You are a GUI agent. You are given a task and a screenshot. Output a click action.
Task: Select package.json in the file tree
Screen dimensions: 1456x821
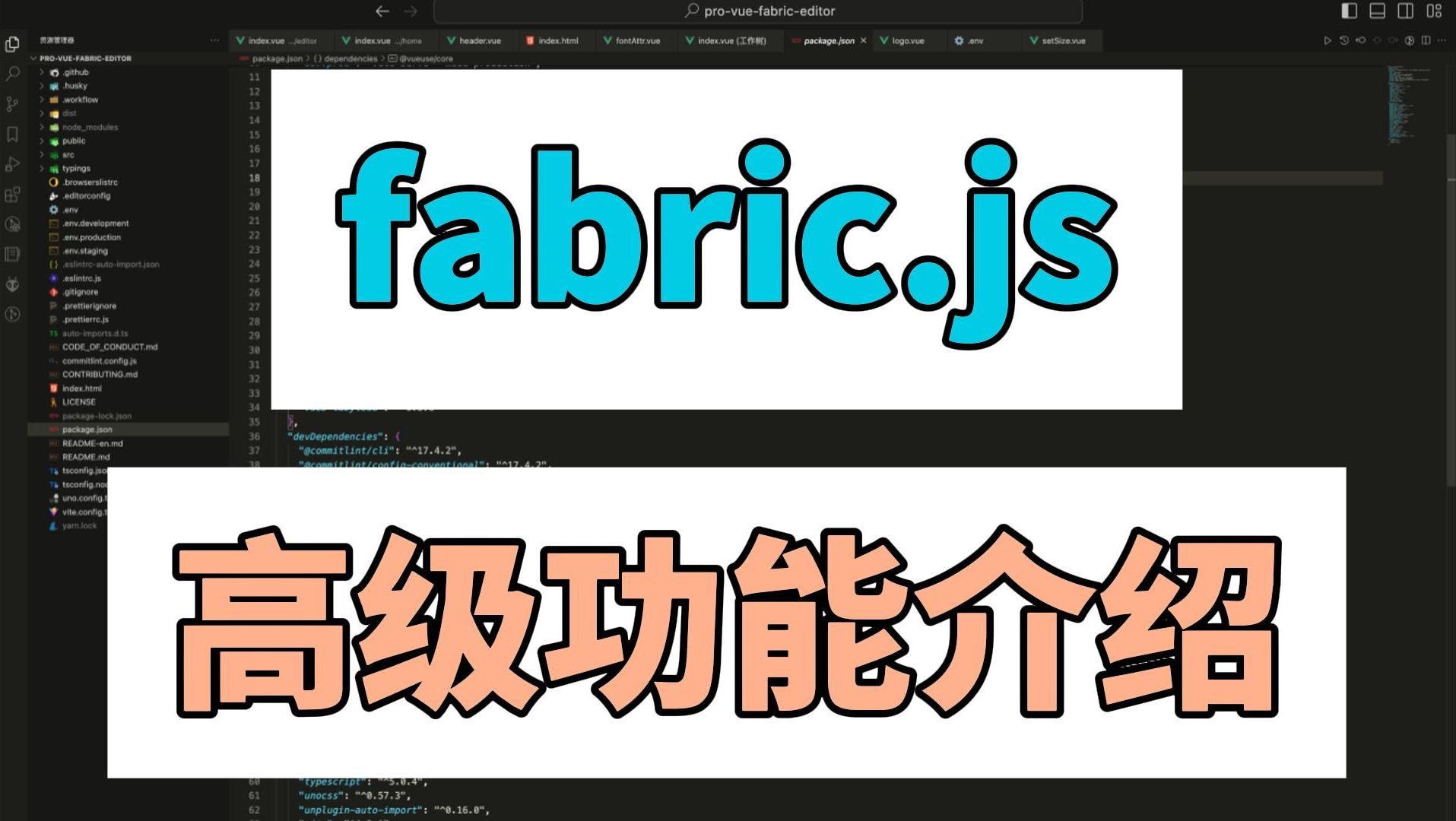128,430
